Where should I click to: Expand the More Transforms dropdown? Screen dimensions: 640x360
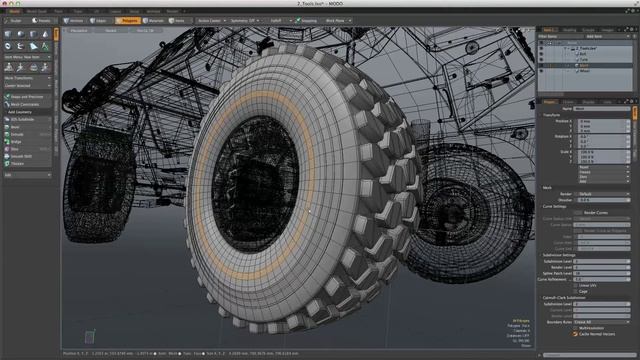click(27, 78)
